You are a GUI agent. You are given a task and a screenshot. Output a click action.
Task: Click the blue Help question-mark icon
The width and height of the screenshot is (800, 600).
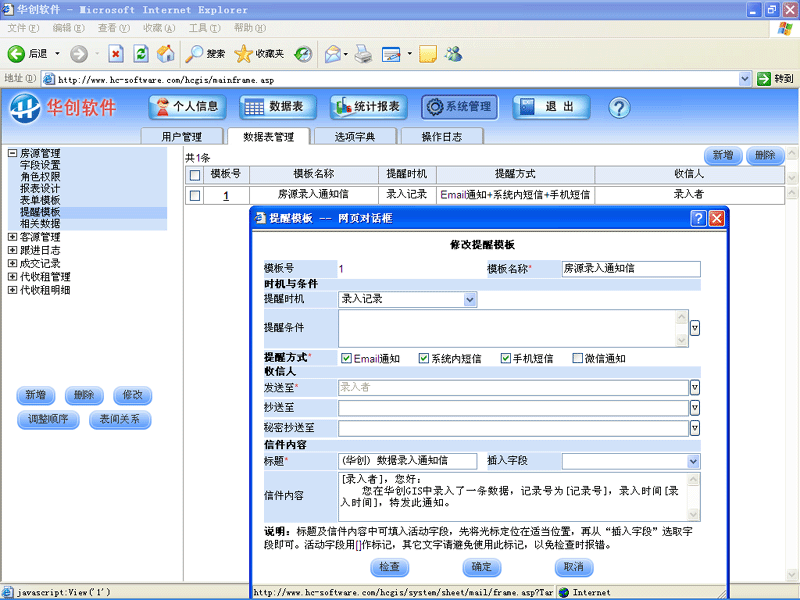click(619, 108)
